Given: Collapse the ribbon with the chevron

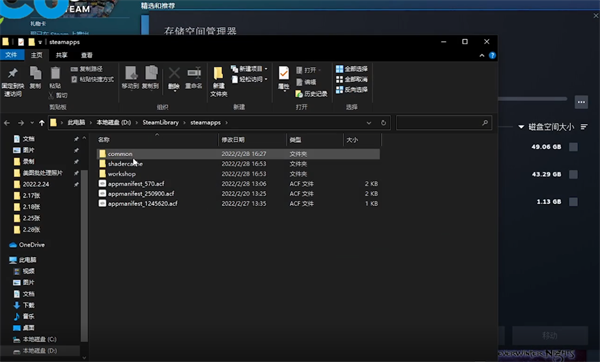Looking at the screenshot, I should pyautogui.click(x=482, y=55).
